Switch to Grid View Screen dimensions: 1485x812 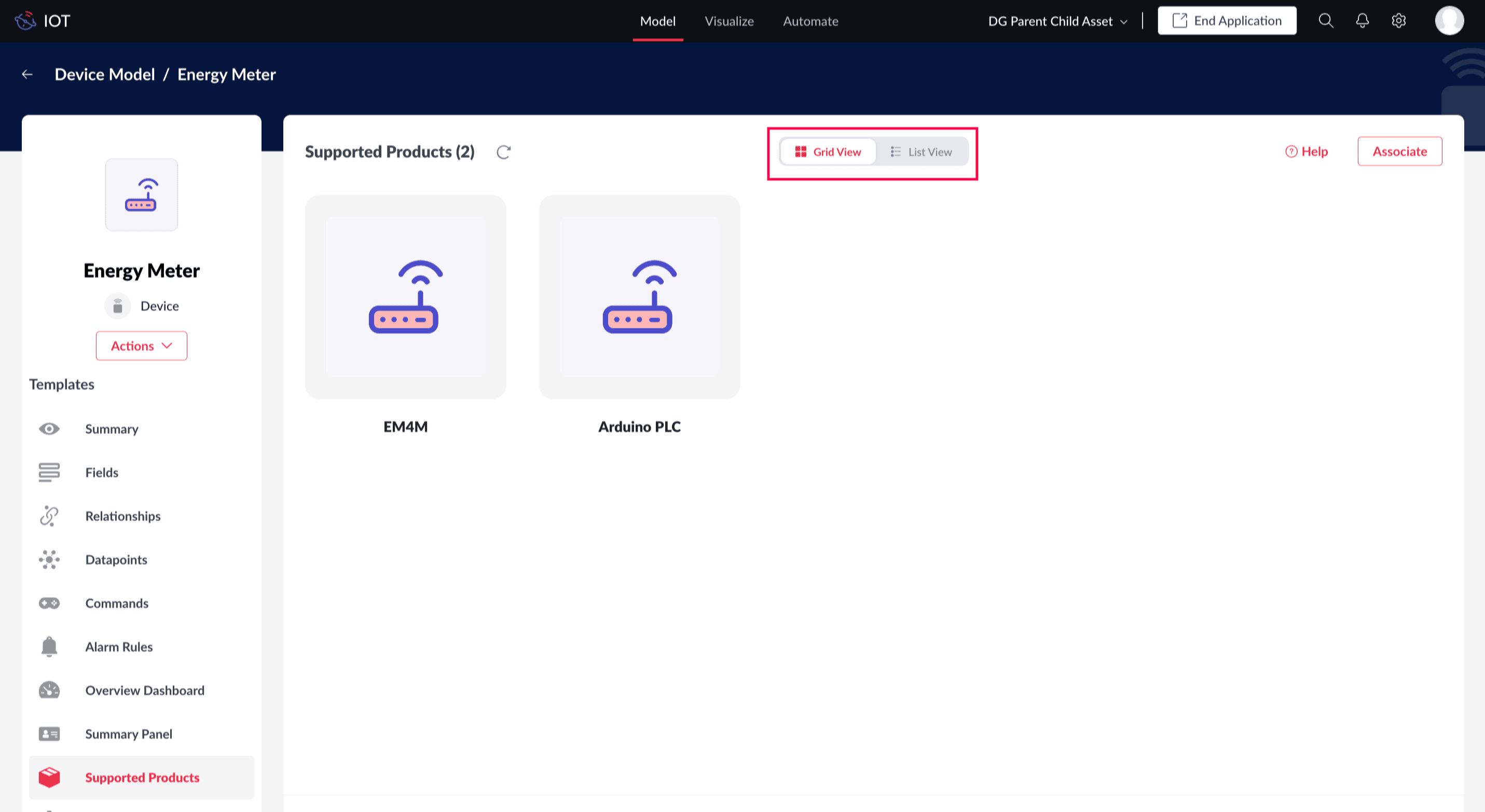coord(828,152)
